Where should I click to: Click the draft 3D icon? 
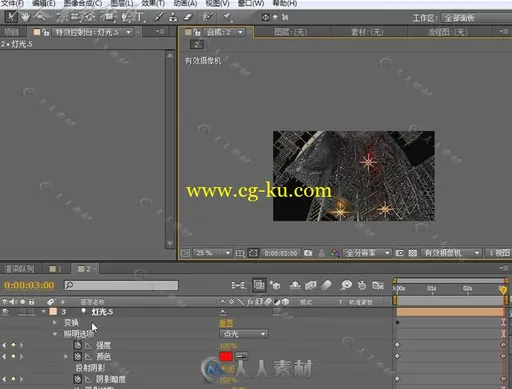(x=275, y=285)
